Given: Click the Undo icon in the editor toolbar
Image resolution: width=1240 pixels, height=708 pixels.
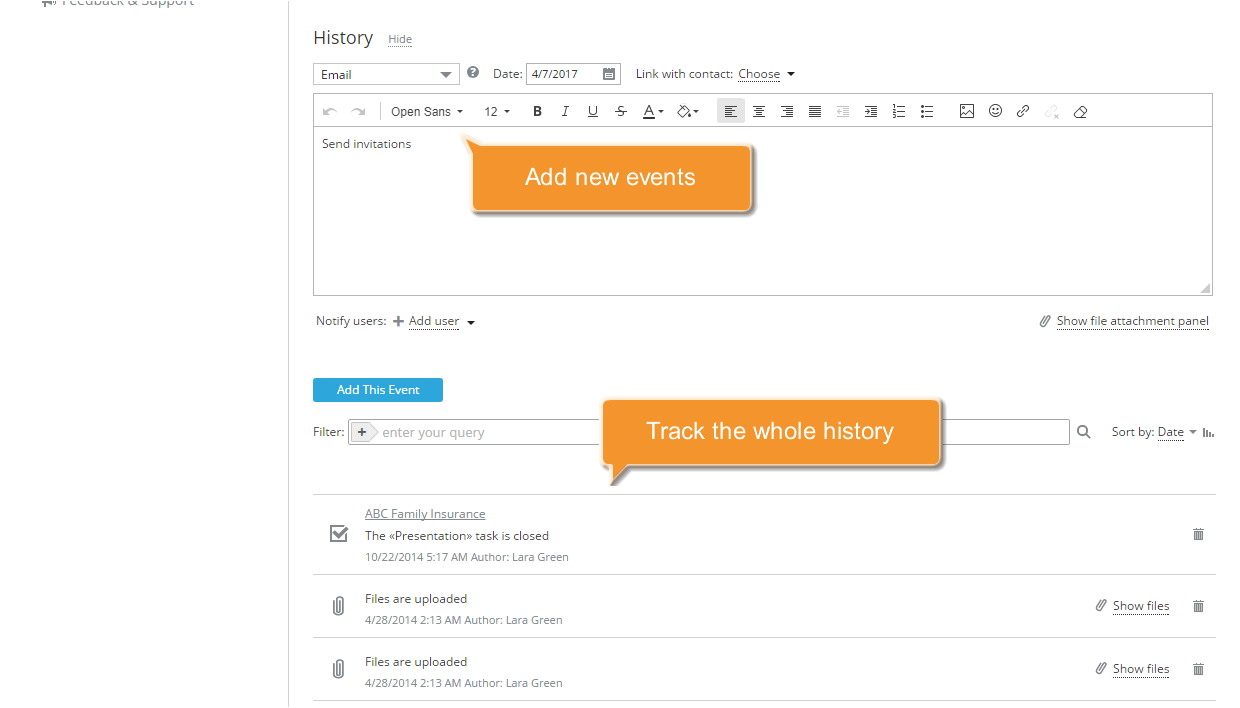Looking at the screenshot, I should pyautogui.click(x=330, y=111).
